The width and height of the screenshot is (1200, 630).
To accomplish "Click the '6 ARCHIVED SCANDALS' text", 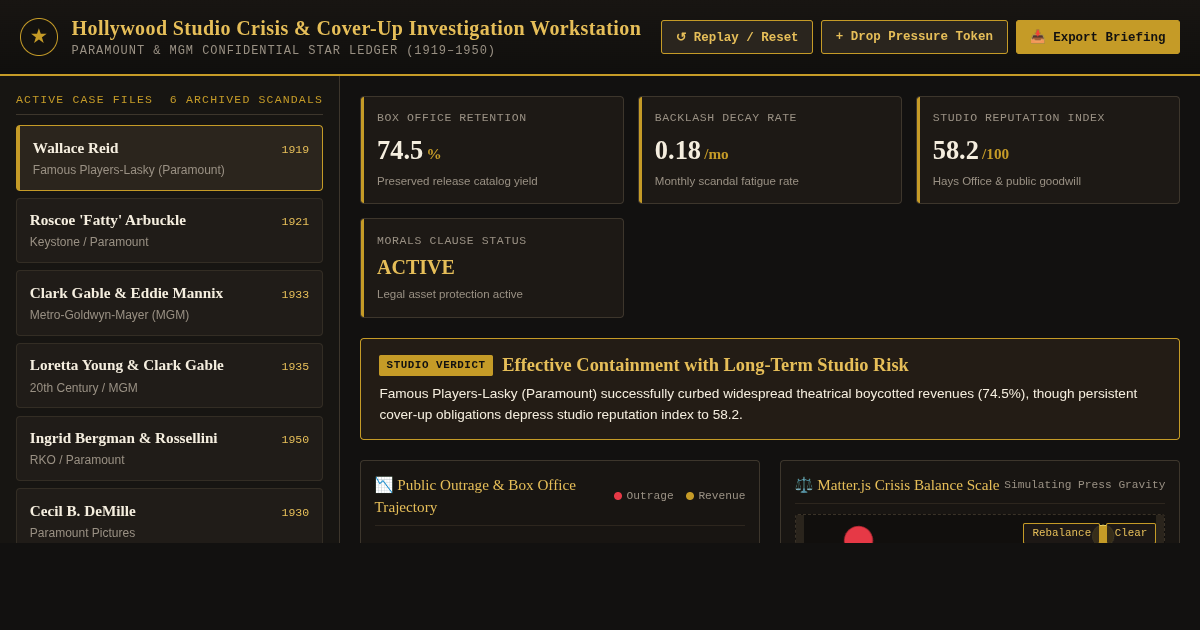I will (x=246, y=100).
